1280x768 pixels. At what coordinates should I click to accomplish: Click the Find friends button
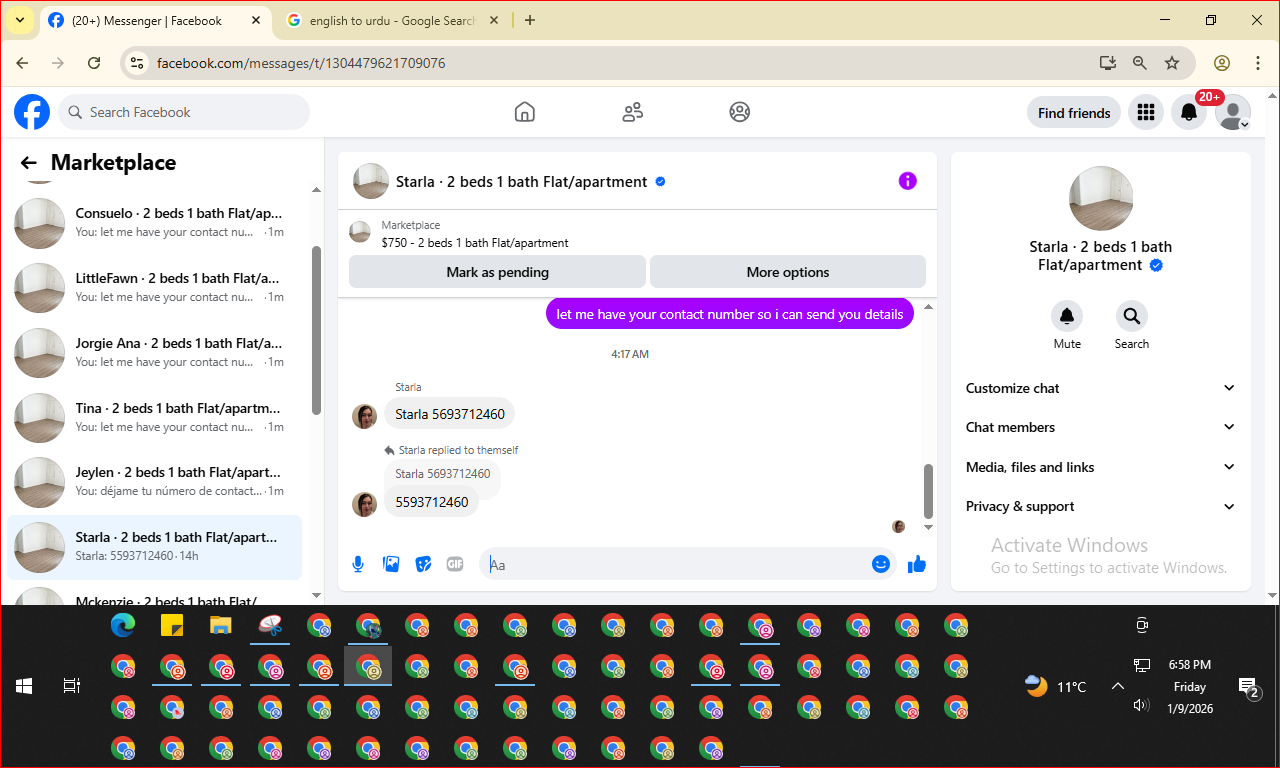pyautogui.click(x=1074, y=113)
